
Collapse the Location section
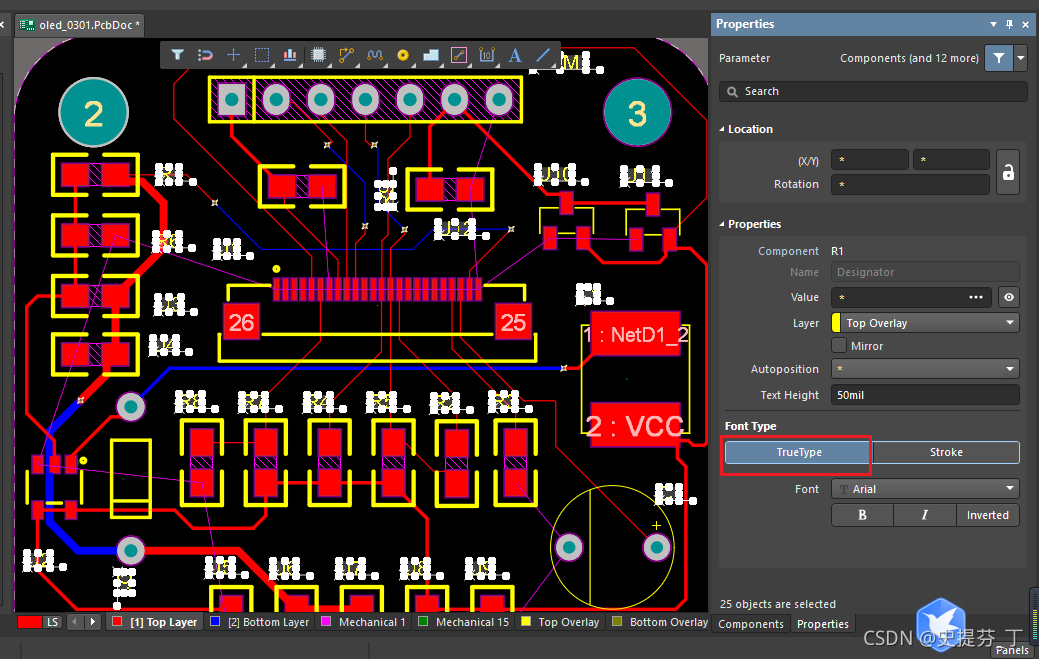(x=722, y=129)
